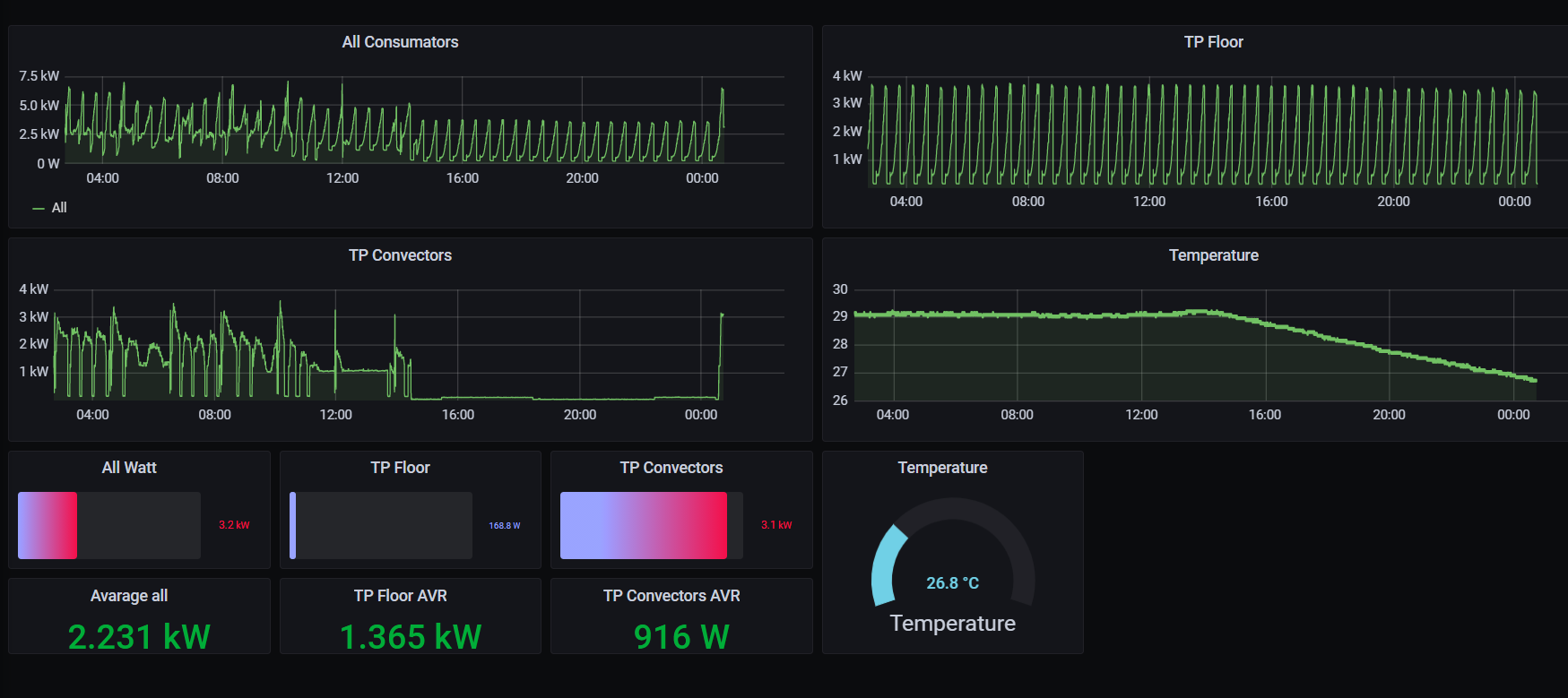Select the 1.365 kW stat value

tap(411, 637)
